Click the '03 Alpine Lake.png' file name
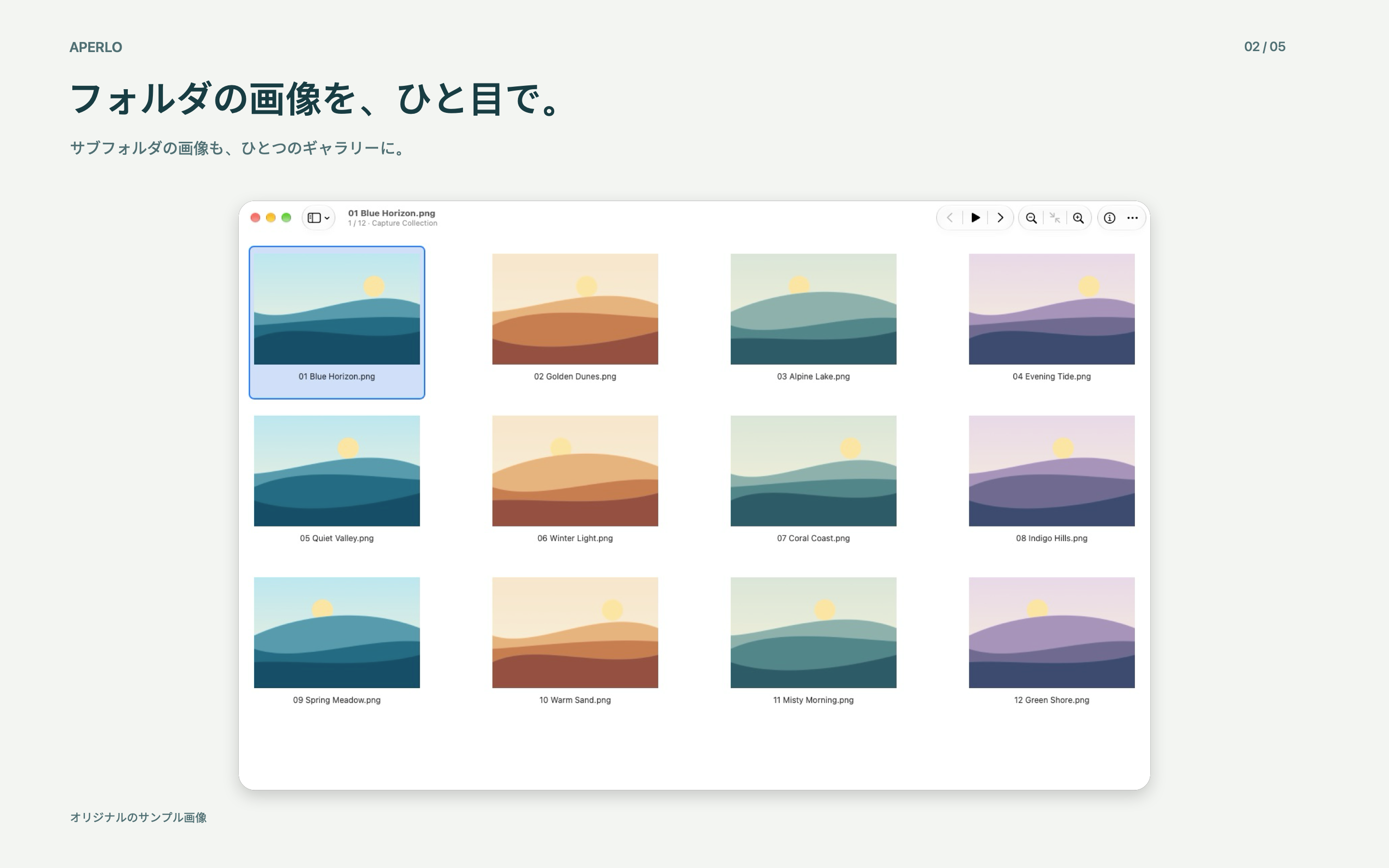Image resolution: width=1389 pixels, height=868 pixels. (x=813, y=377)
